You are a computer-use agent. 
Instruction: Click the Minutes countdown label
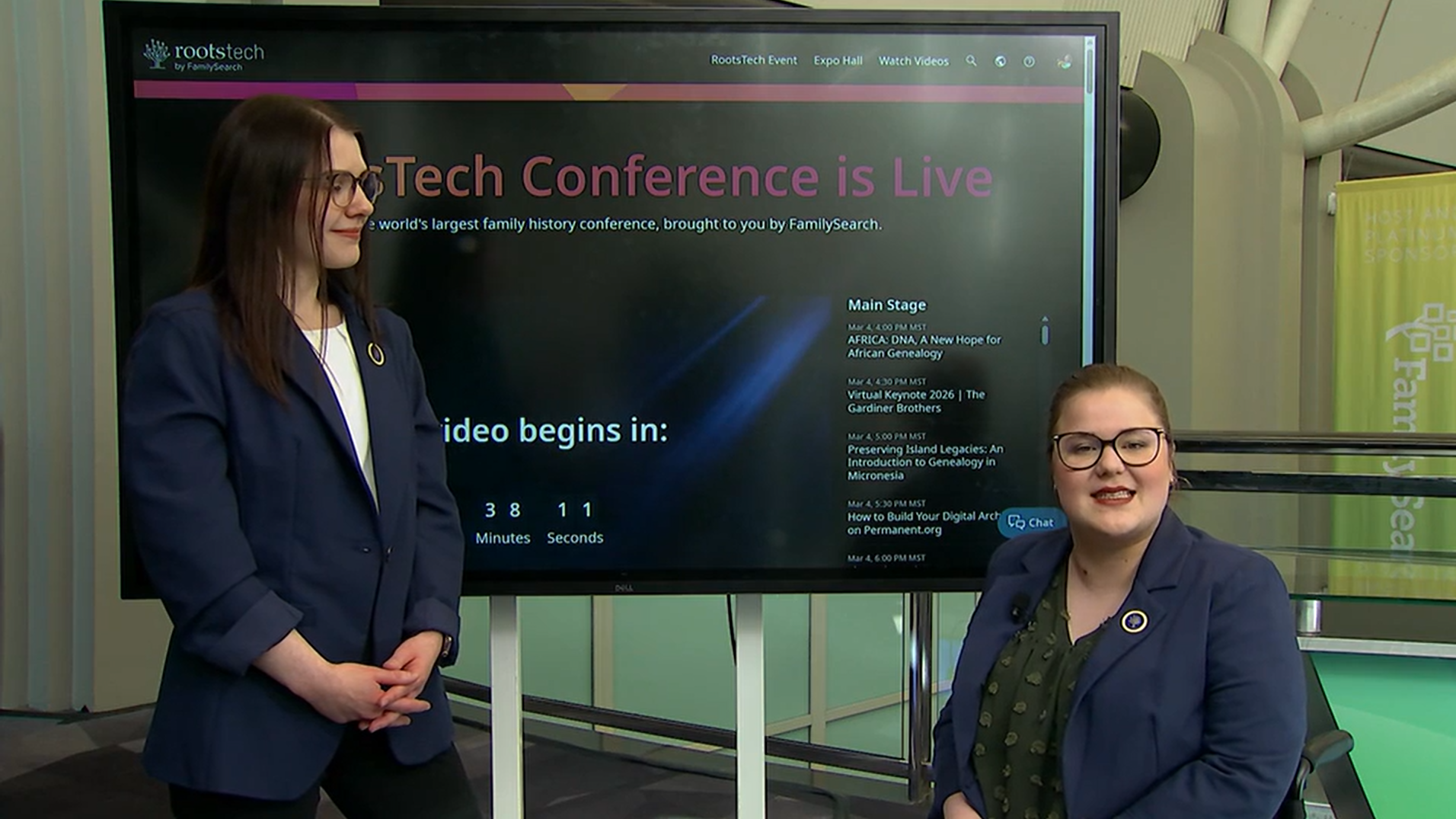coord(503,538)
